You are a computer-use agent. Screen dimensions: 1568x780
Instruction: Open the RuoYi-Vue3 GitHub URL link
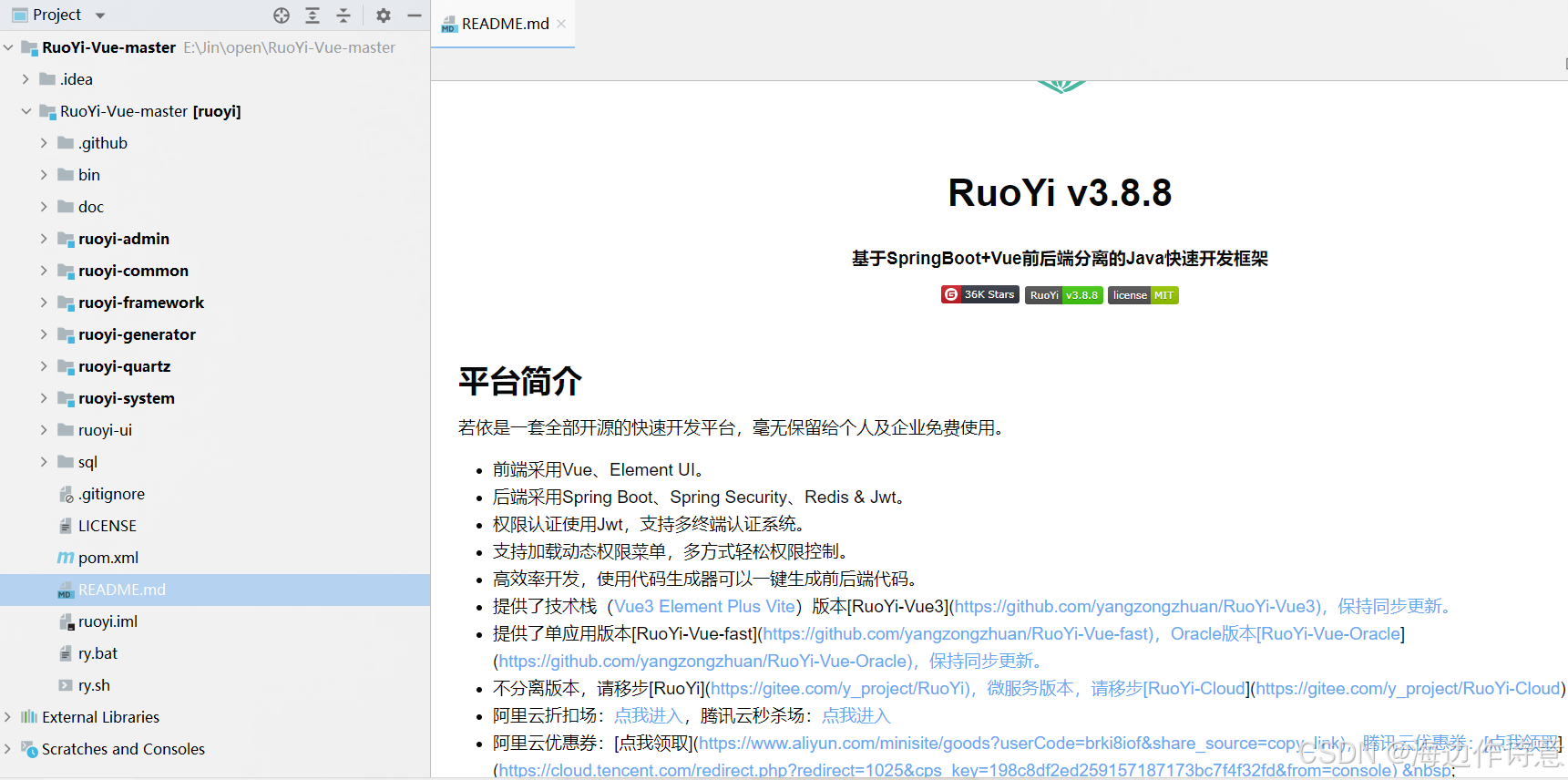pos(1137,607)
